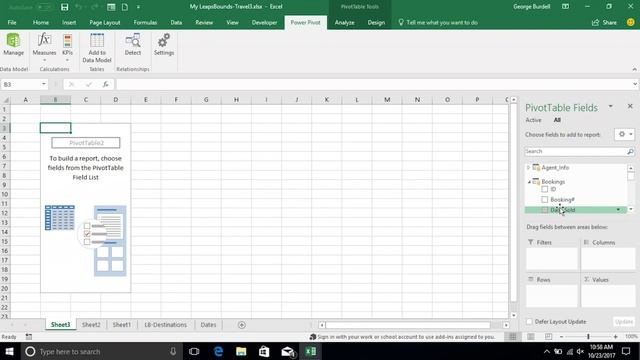Click the Agent_Info table icon
This screenshot has height=360, width=640.
pyautogui.click(x=536, y=167)
